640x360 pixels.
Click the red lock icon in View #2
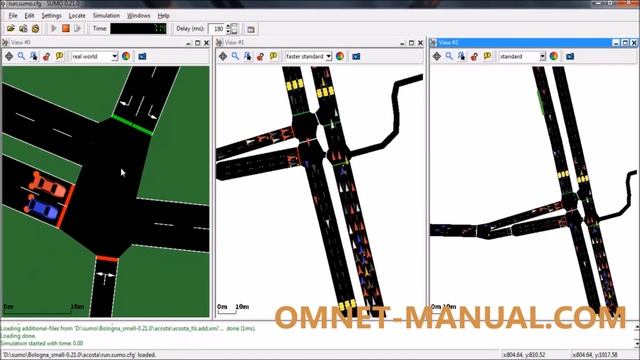pos(474,56)
